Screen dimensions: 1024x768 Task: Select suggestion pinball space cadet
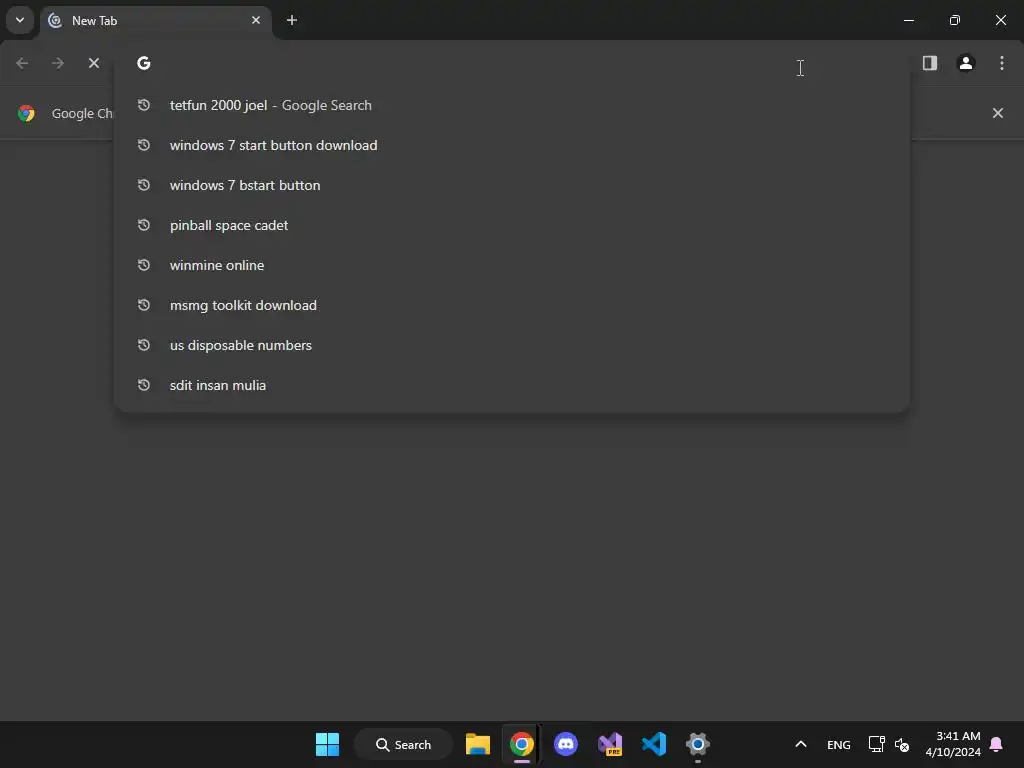click(x=512, y=225)
